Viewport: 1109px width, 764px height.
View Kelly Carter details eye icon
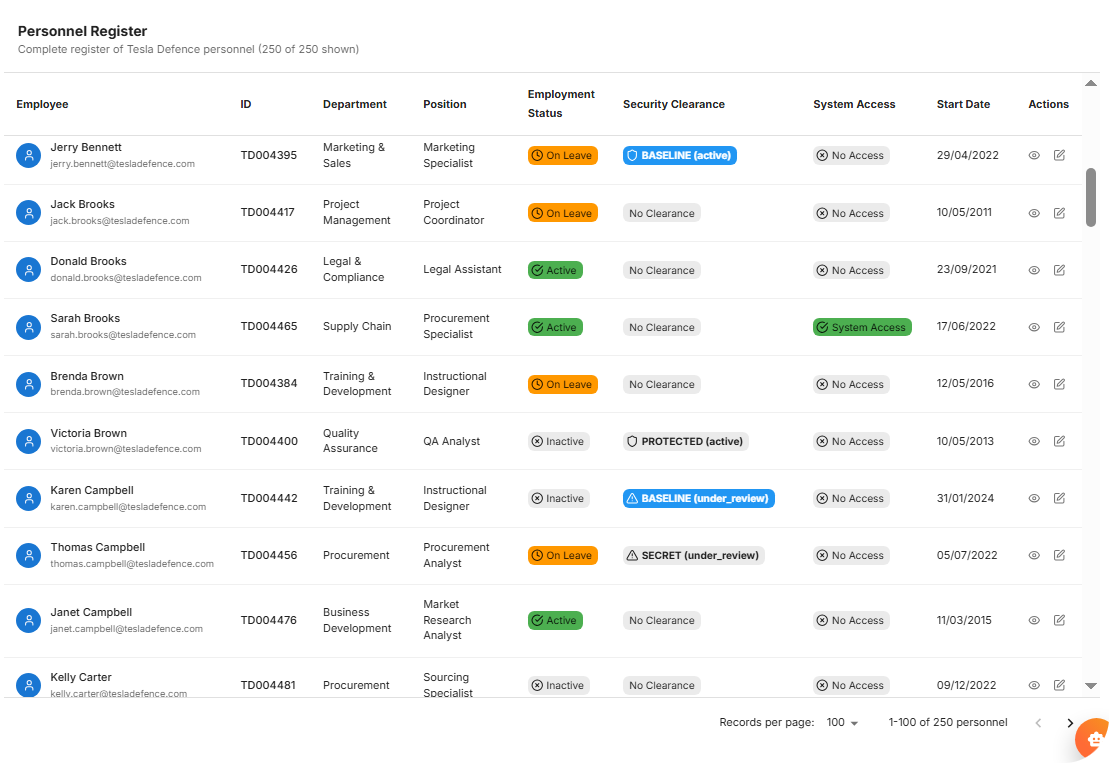coord(1034,685)
